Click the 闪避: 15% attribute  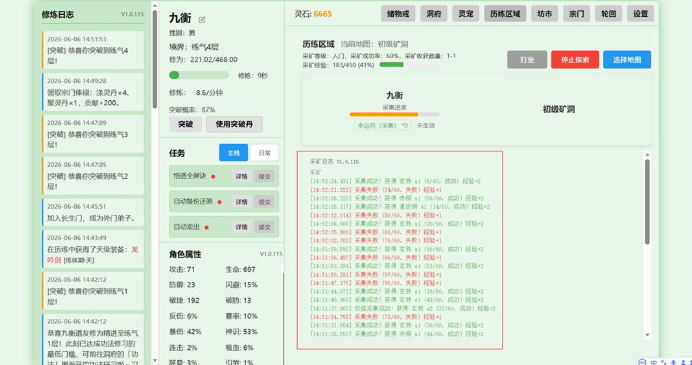pos(241,285)
